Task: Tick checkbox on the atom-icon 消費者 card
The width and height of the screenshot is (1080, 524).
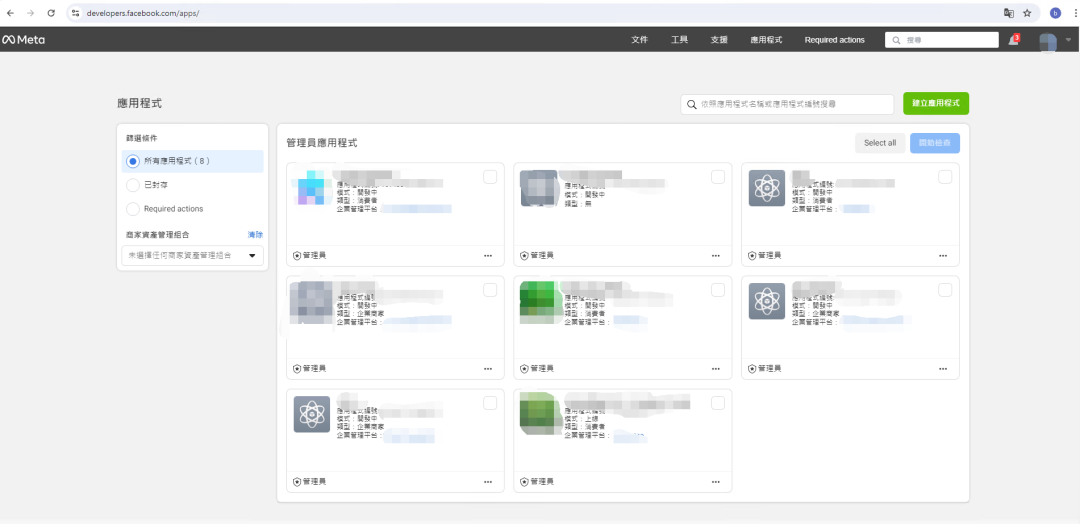Action: point(945,177)
